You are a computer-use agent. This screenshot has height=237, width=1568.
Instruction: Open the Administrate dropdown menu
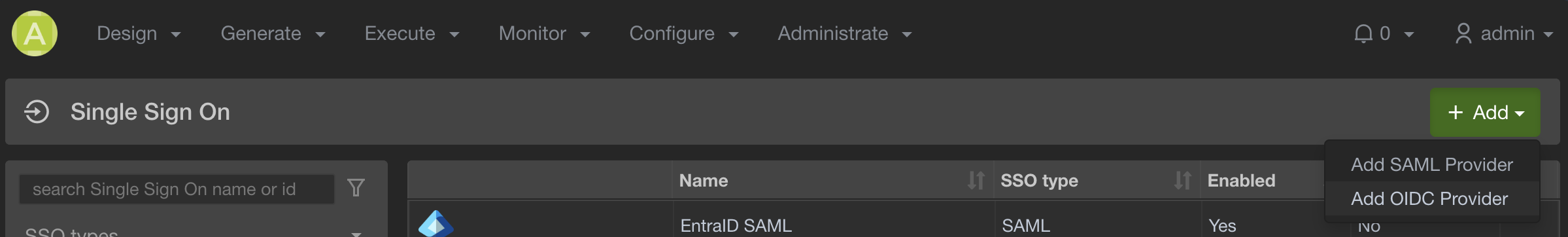coord(845,33)
